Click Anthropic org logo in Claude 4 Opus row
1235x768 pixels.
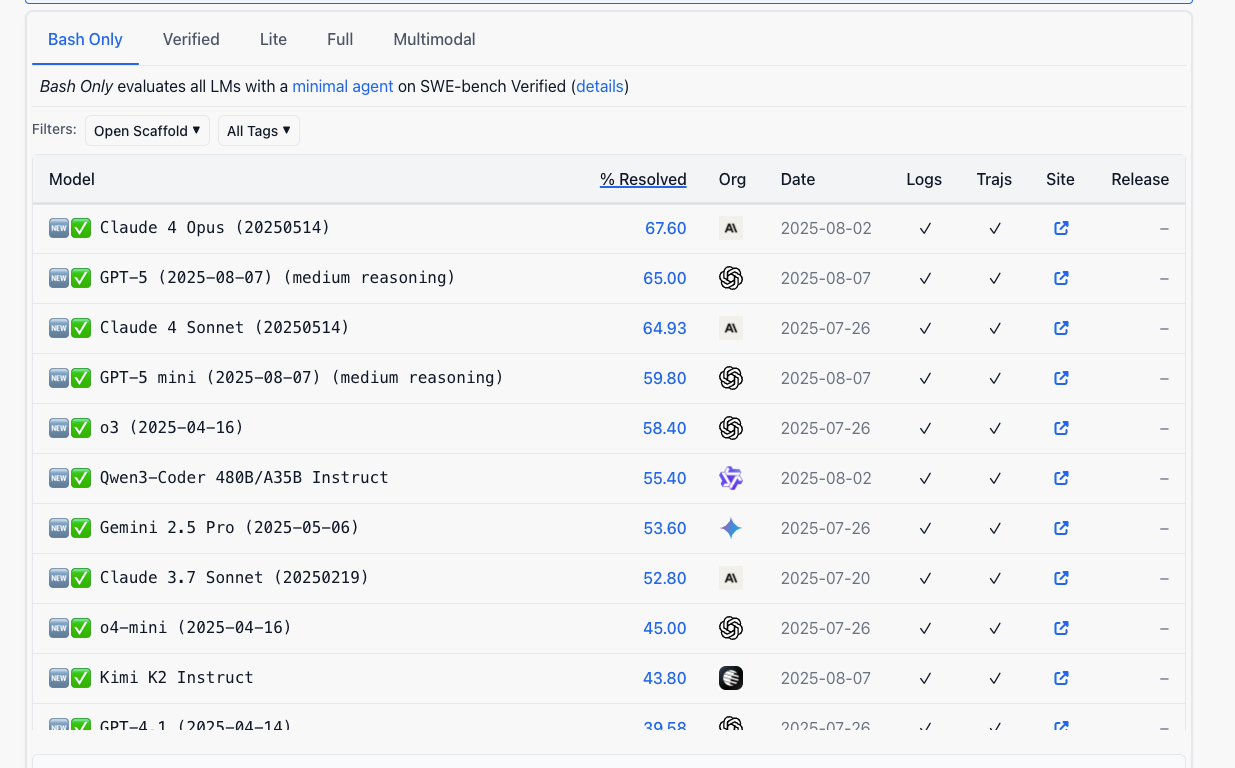(x=731, y=228)
